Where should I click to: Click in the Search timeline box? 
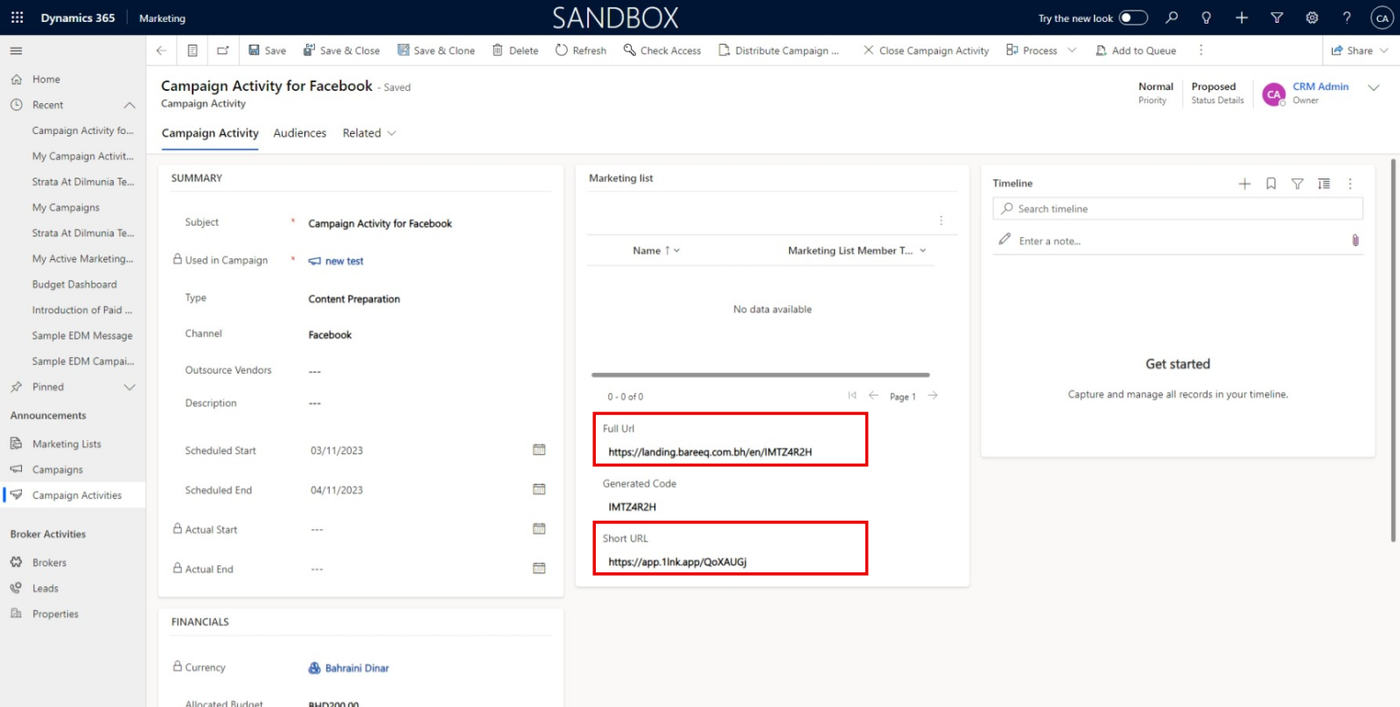click(x=1178, y=209)
